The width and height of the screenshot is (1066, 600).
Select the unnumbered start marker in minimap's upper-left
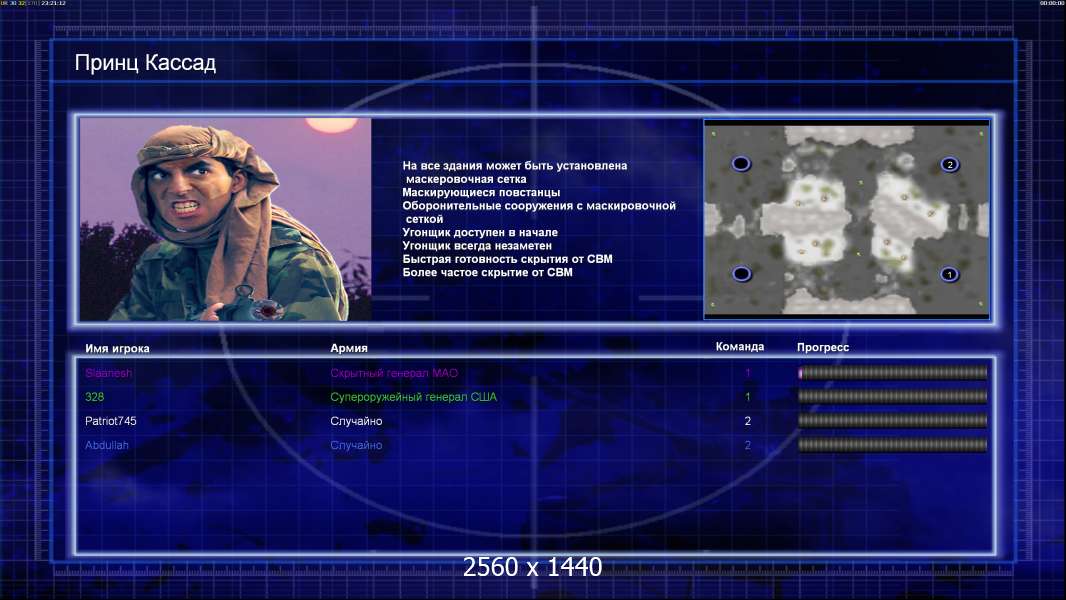click(x=741, y=164)
